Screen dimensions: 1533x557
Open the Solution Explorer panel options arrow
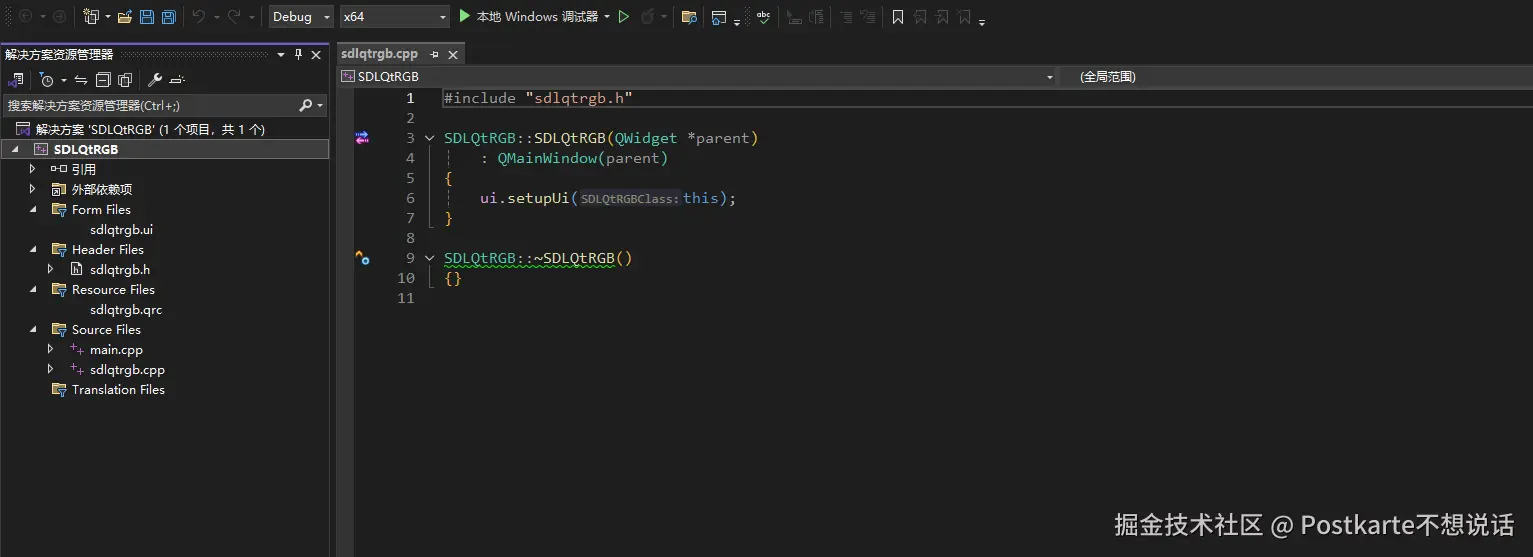281,55
